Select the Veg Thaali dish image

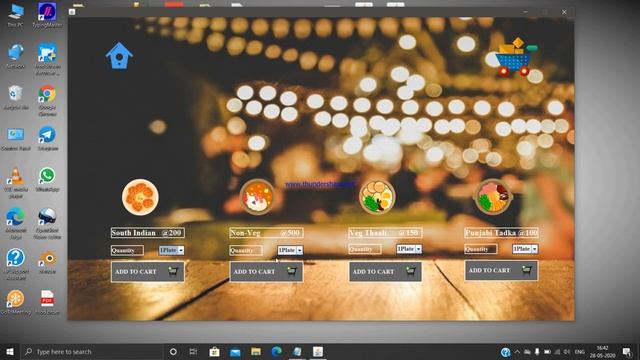click(377, 197)
